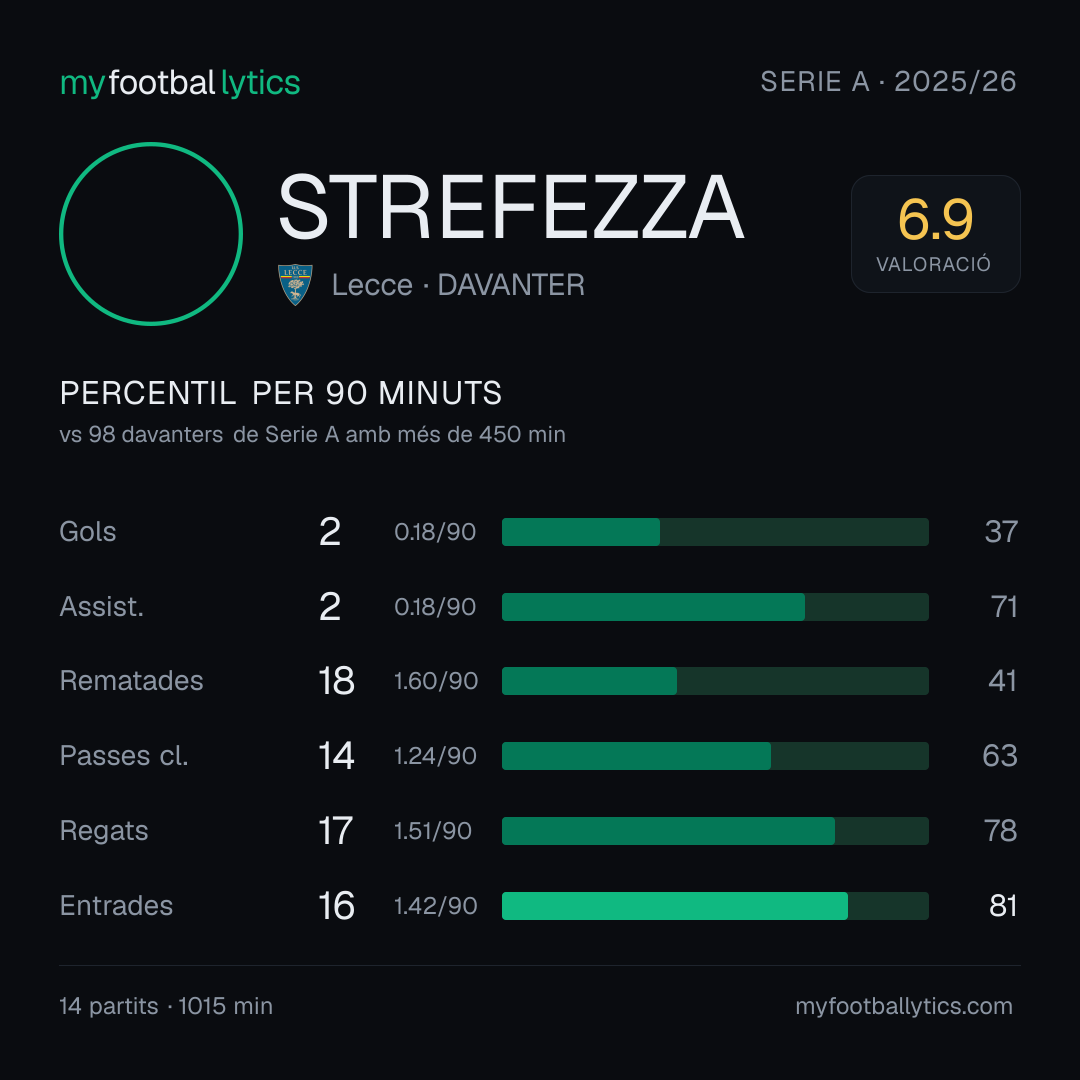Select the 6.9 Valoració rating box

tap(935, 234)
